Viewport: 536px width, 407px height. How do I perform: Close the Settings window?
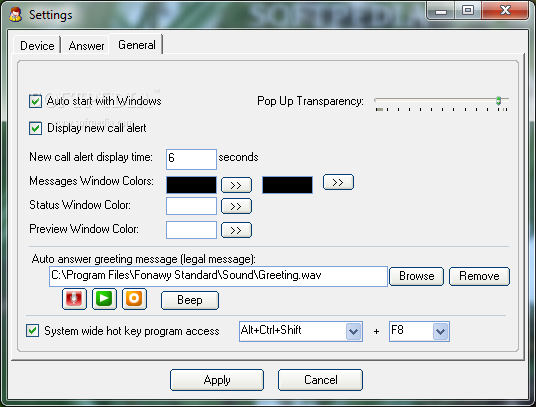pos(505,11)
